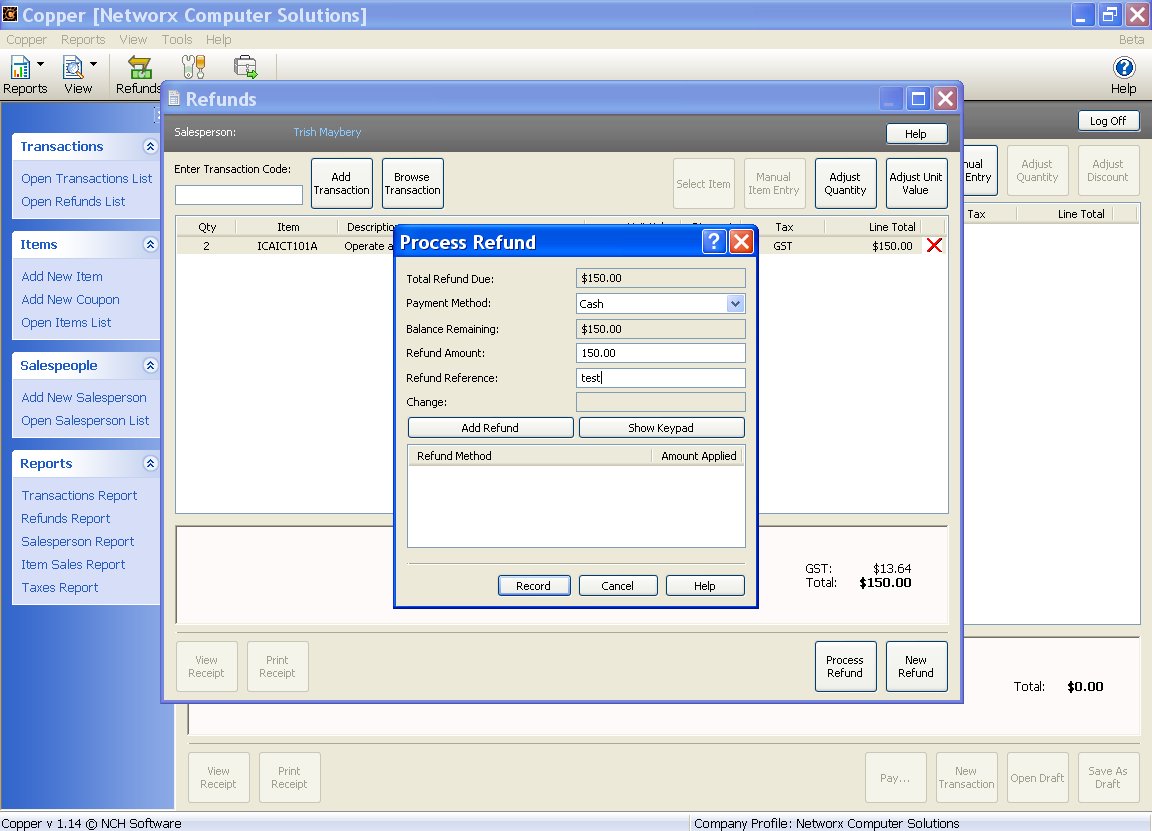Screen dimensions: 1152x831
Task: Open the blue Help question-mark icon
Action: tap(1123, 68)
